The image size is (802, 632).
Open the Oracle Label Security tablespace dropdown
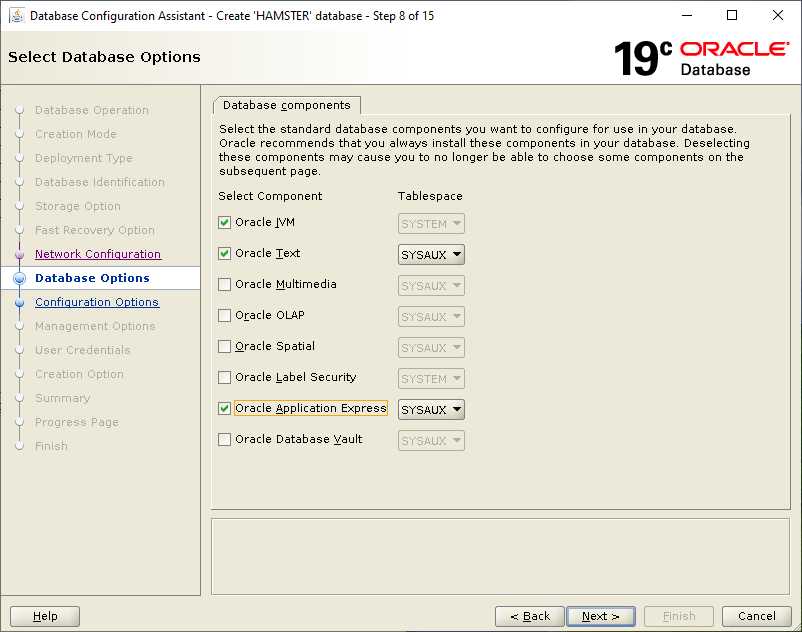pyautogui.click(x=431, y=378)
